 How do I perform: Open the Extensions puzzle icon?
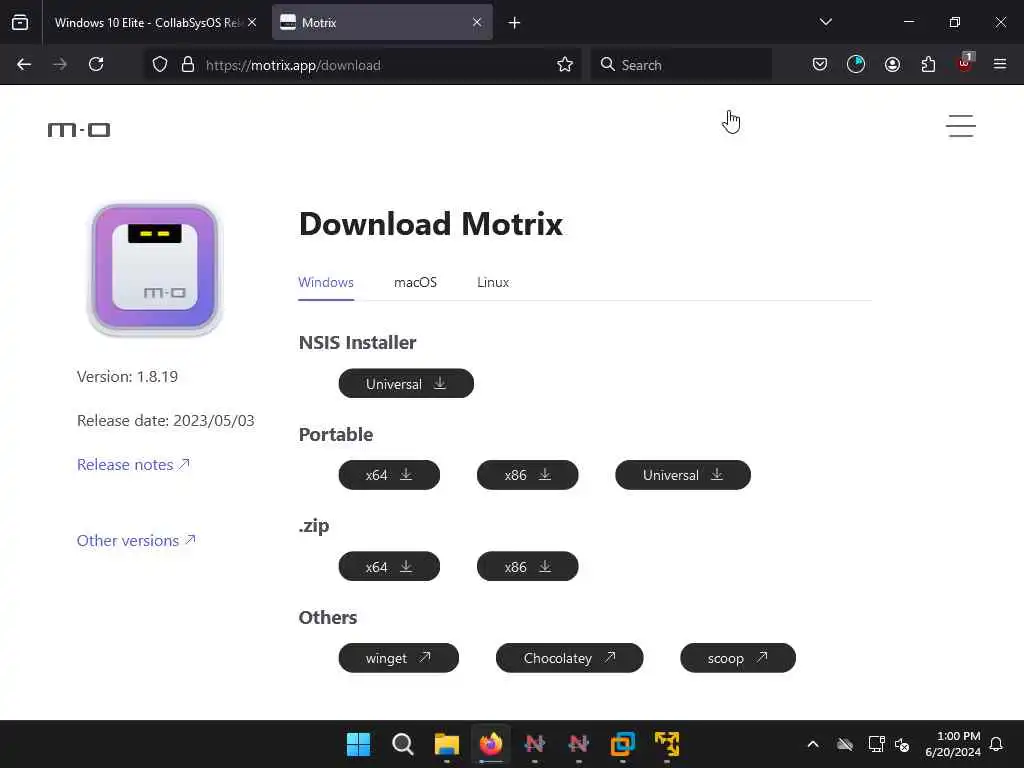tap(928, 65)
